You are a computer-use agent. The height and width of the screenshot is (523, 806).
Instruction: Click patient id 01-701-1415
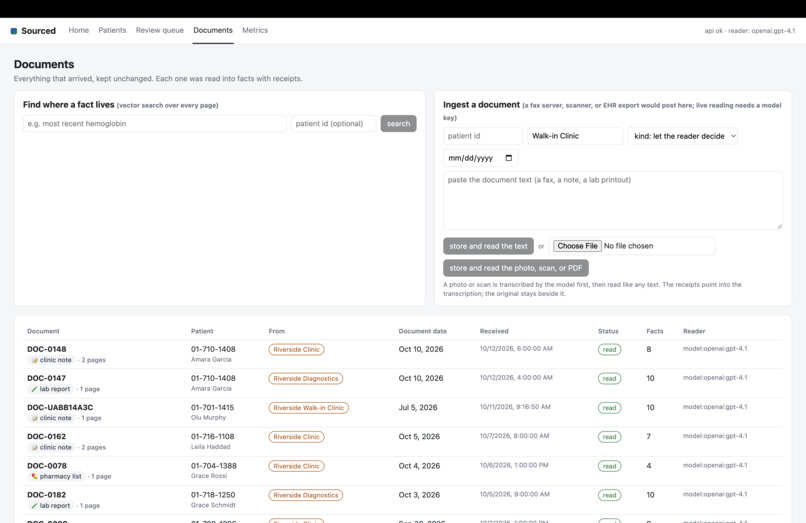pos(212,407)
